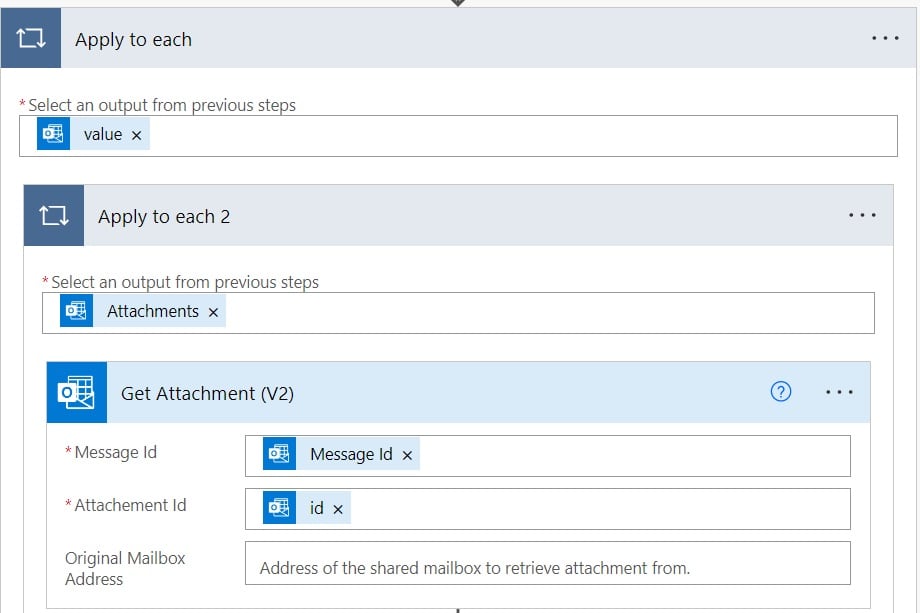The width and height of the screenshot is (920, 613).
Task: Remove the value token
Action: 137,135
